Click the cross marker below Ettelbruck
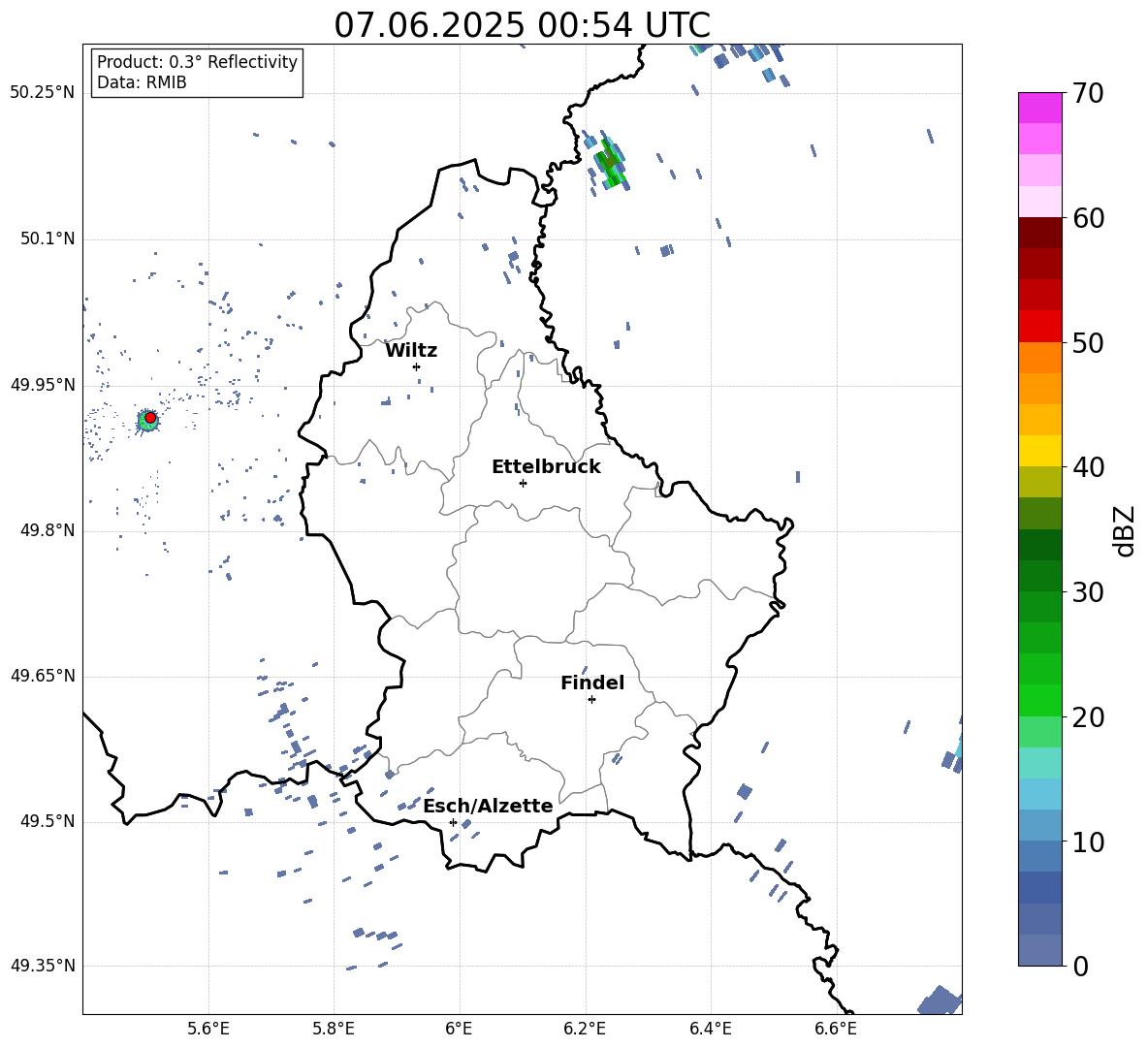This screenshot has height=1048, width=1148. click(x=523, y=483)
